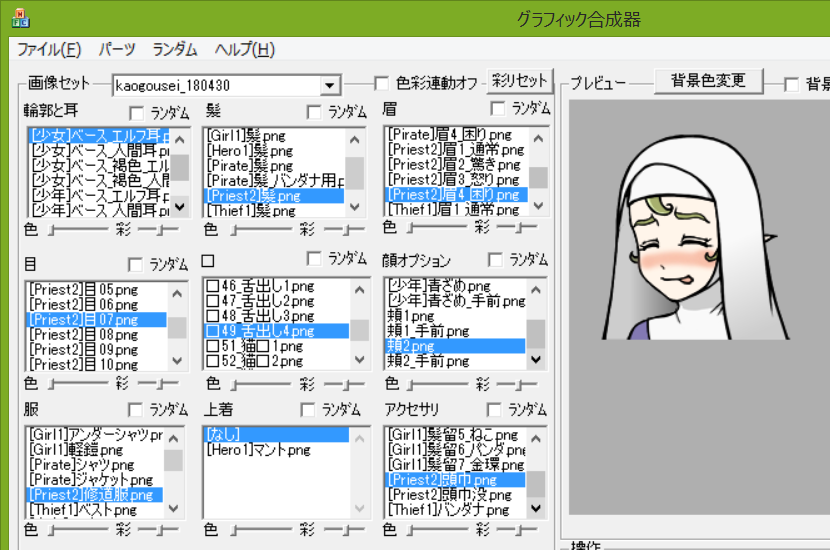Click the 色 slider under アクセサリ list

coord(437,529)
